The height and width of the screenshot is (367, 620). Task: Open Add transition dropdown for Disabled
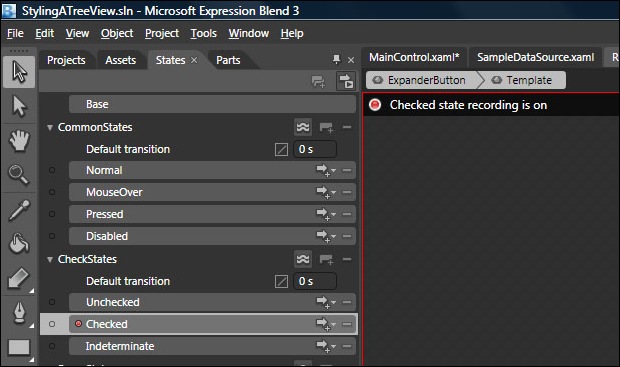tap(326, 236)
